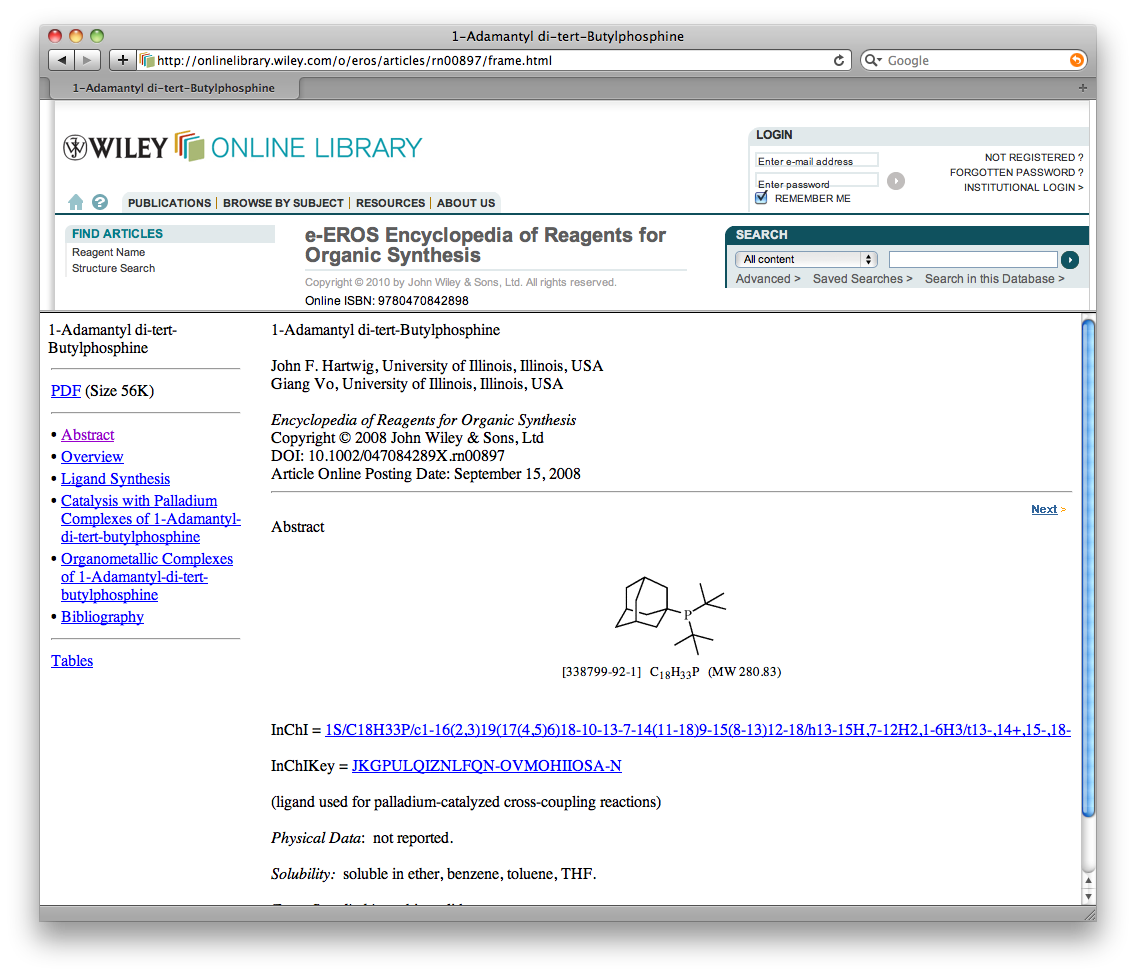Click the scroll down arrow on the content scrollbar
Screen dimensions: 1136x976
click(1087, 896)
